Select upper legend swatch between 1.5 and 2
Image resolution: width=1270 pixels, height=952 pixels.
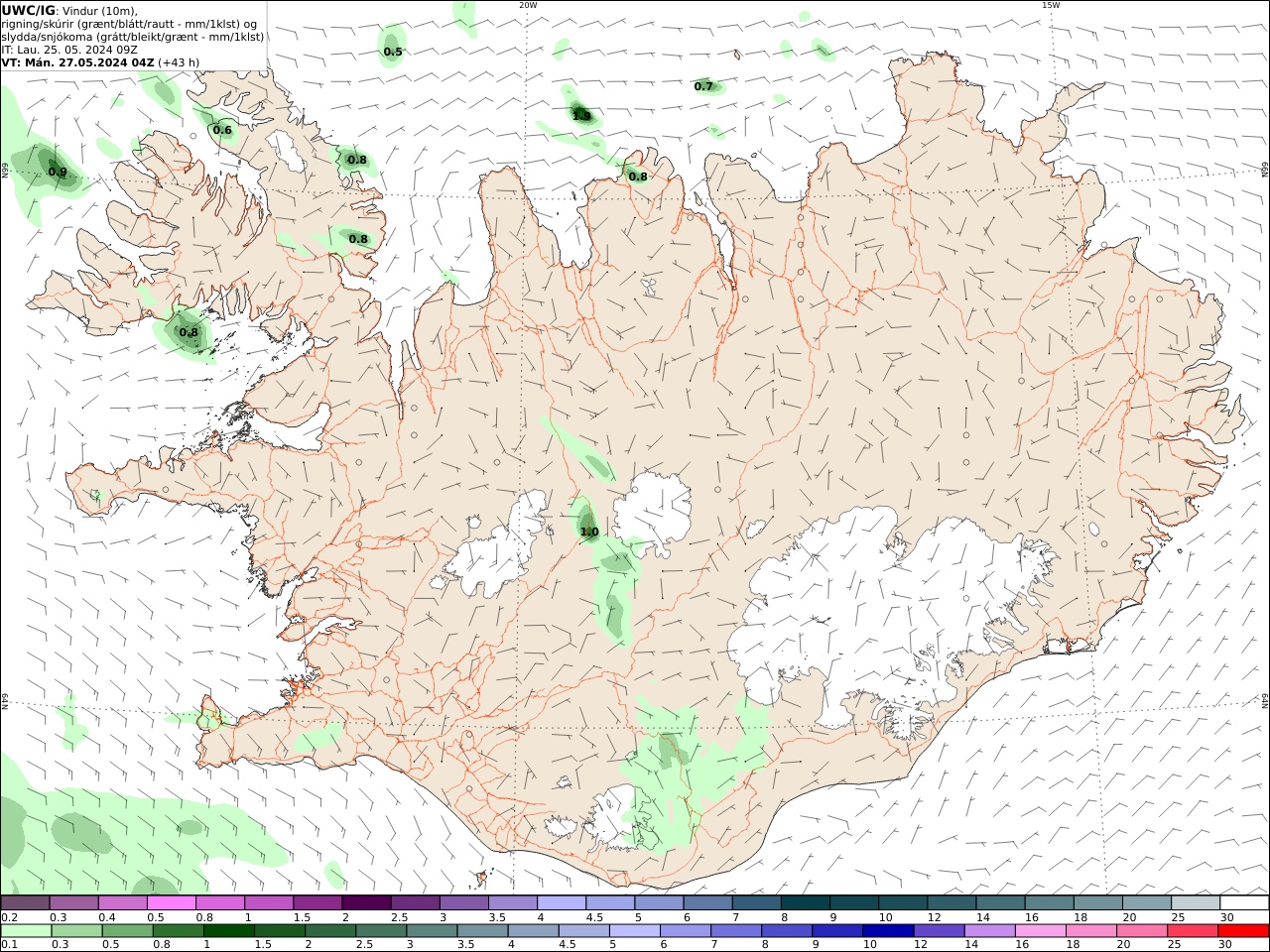317,903
